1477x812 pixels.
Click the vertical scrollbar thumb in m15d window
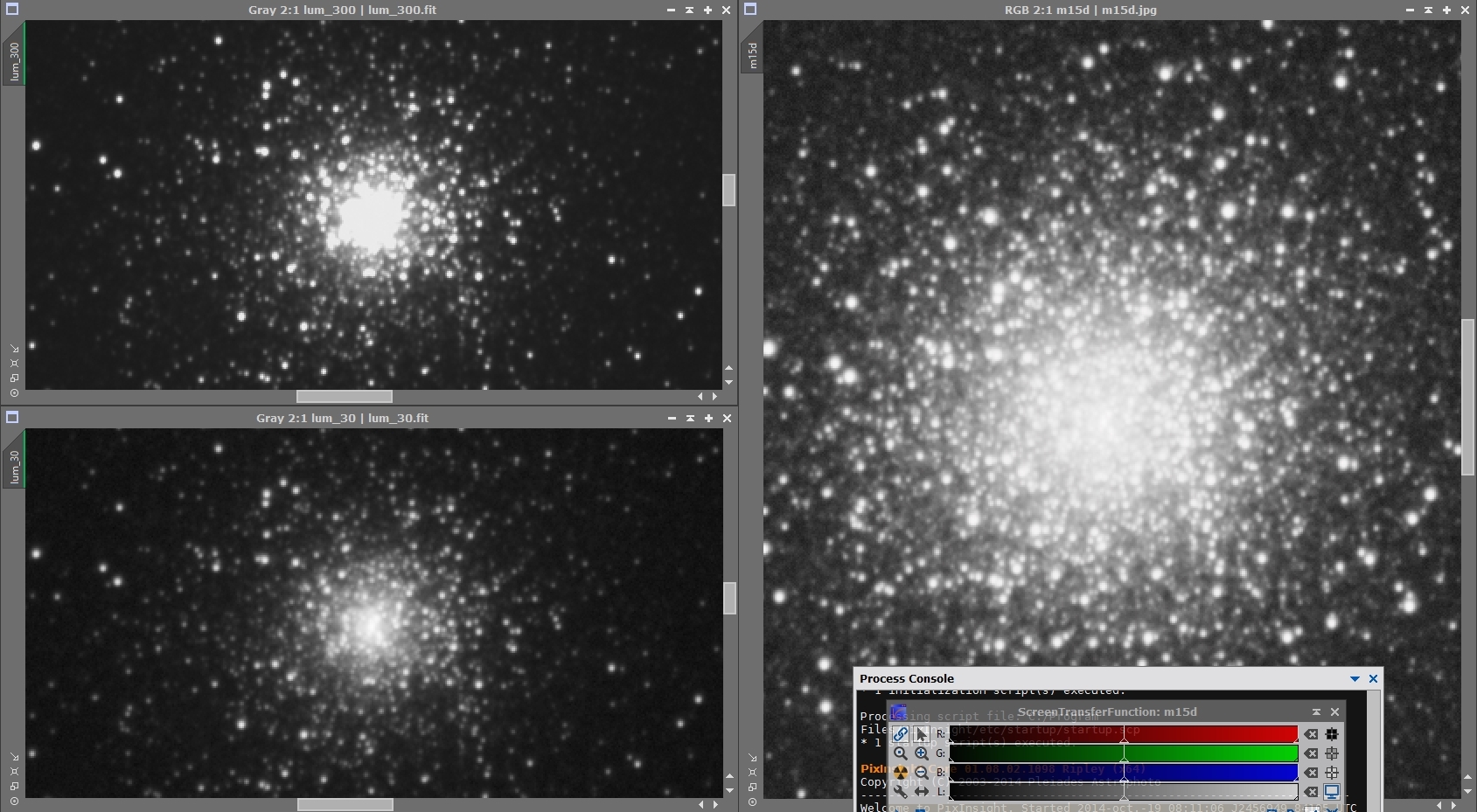[x=1467, y=398]
